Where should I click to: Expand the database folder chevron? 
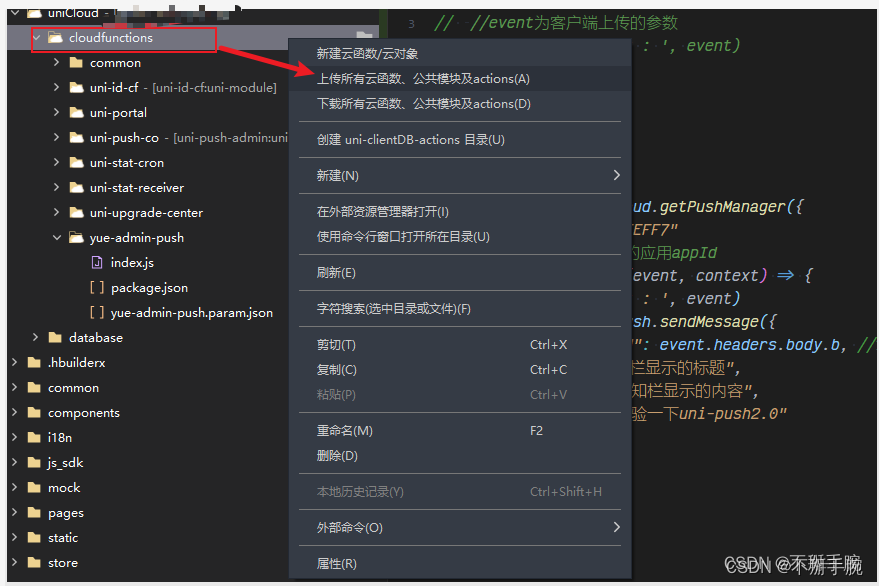pyautogui.click(x=35, y=338)
